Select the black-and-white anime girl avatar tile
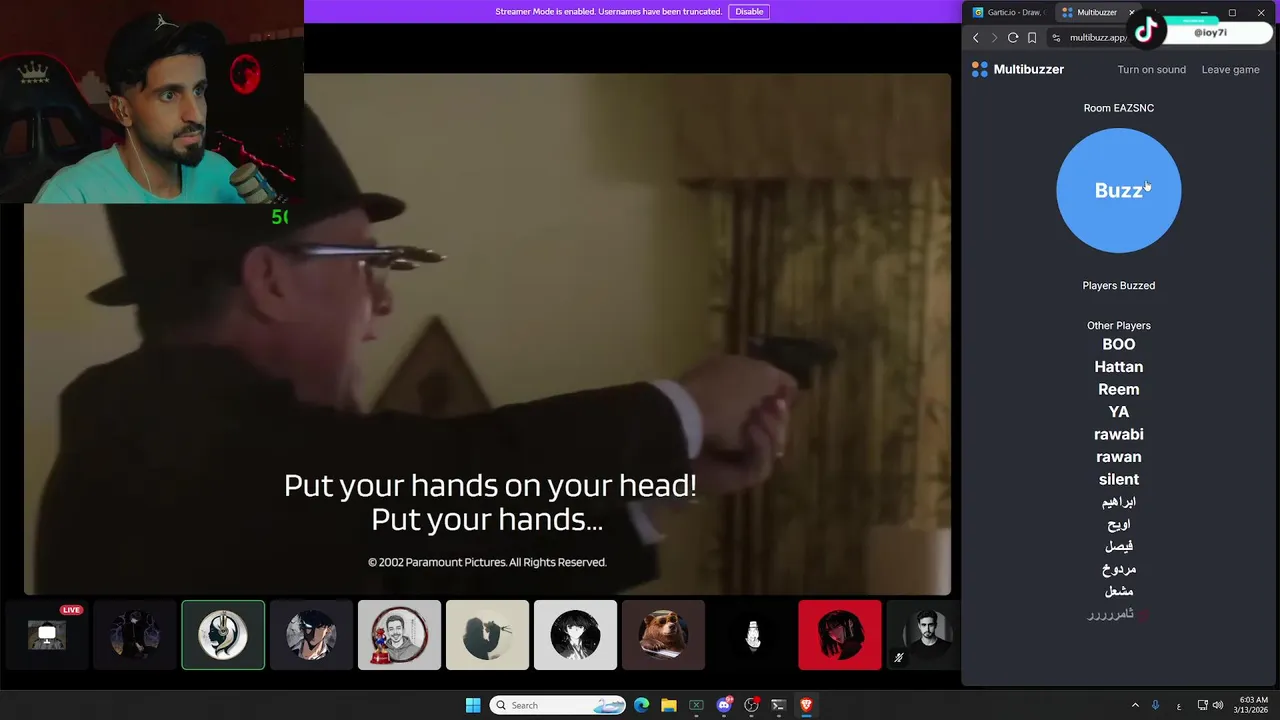The width and height of the screenshot is (1280, 720). point(575,634)
